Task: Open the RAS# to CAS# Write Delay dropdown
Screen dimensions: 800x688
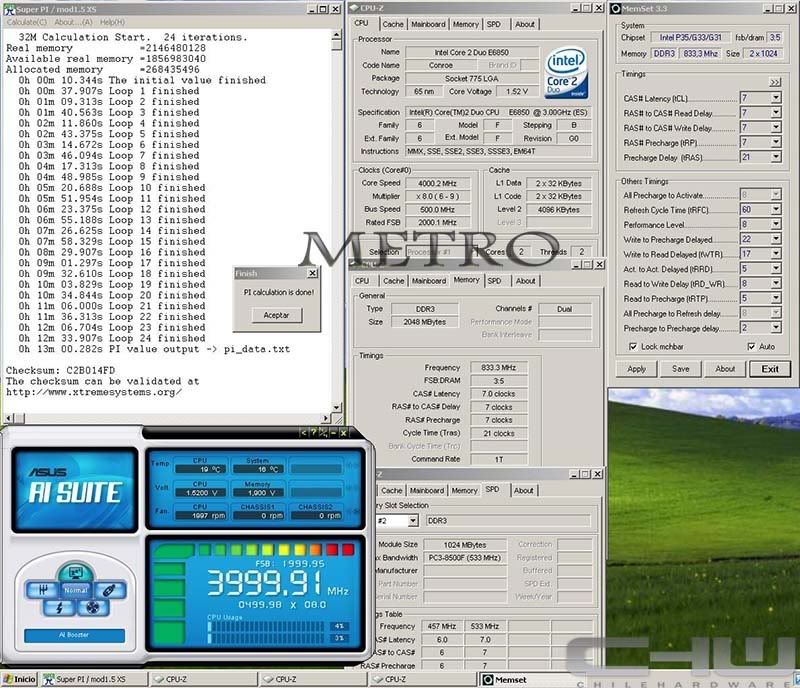Action: [x=776, y=128]
